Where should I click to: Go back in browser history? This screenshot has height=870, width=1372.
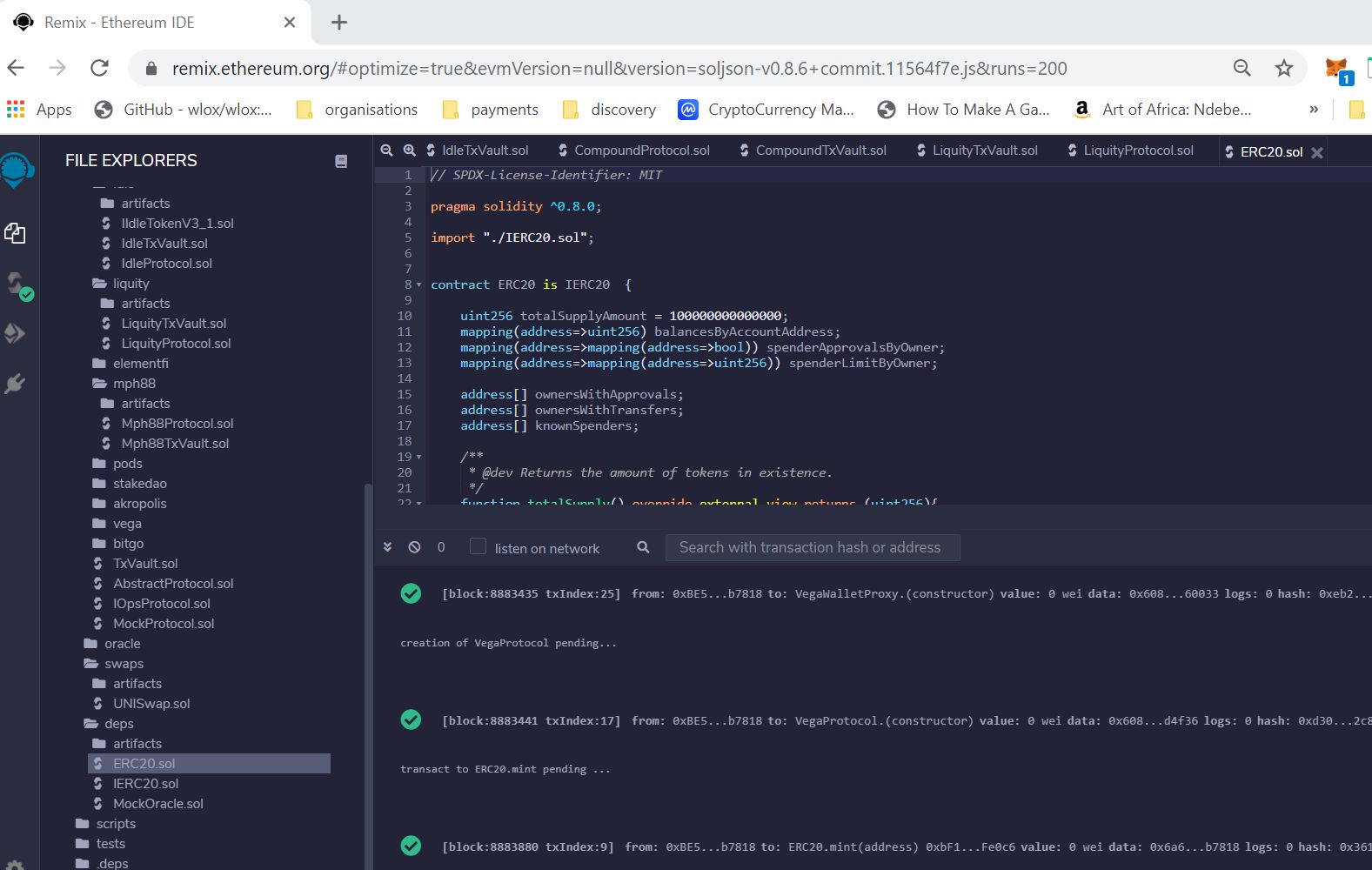click(x=16, y=68)
